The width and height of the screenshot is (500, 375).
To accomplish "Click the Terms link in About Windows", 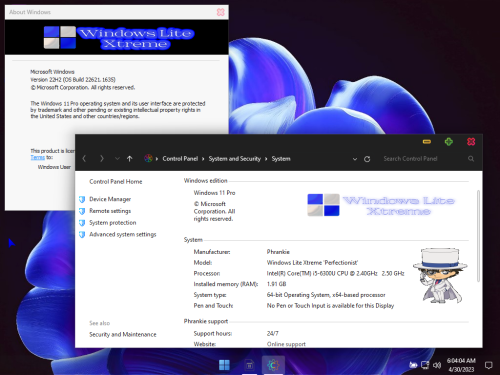I will pyautogui.click(x=38, y=157).
